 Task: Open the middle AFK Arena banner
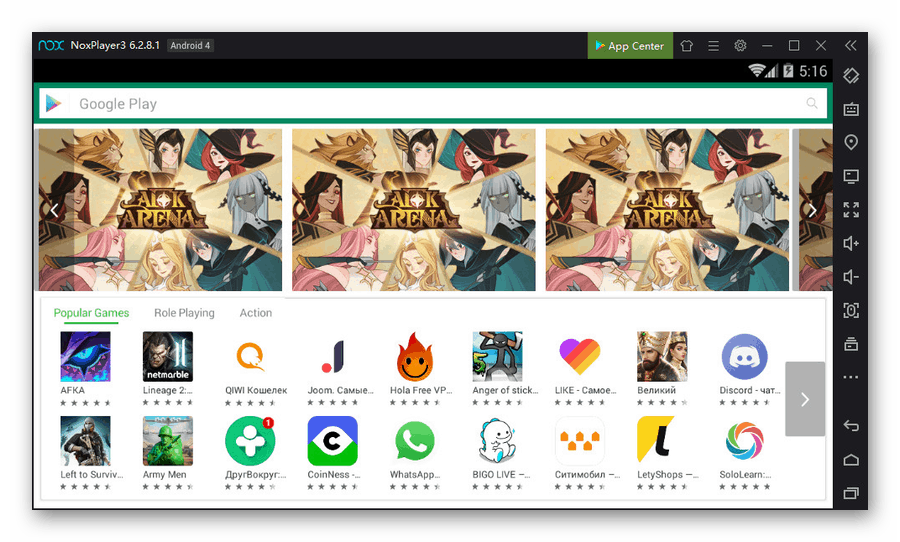tap(414, 210)
